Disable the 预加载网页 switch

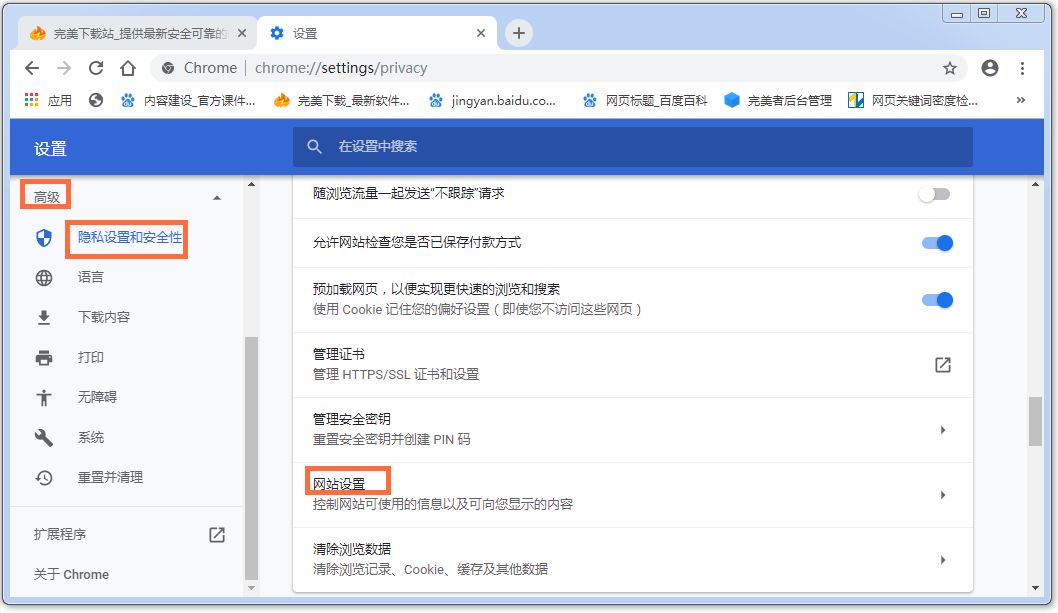(937, 300)
